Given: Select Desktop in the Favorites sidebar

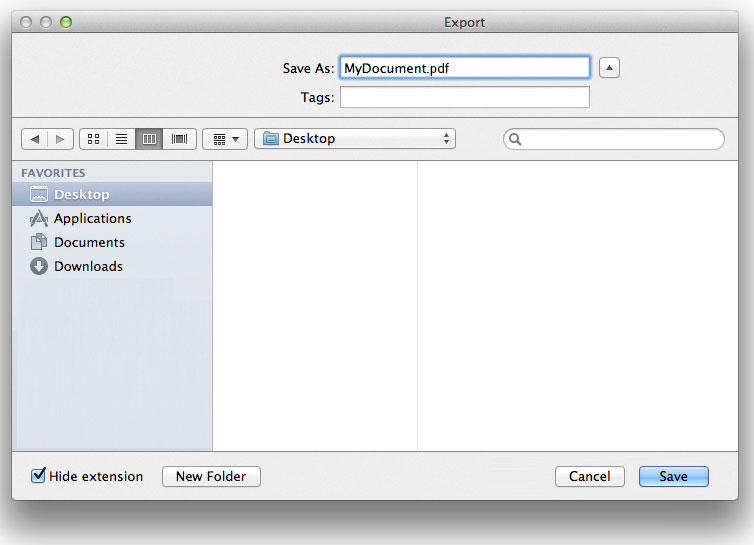Looking at the screenshot, I should click(x=112, y=194).
